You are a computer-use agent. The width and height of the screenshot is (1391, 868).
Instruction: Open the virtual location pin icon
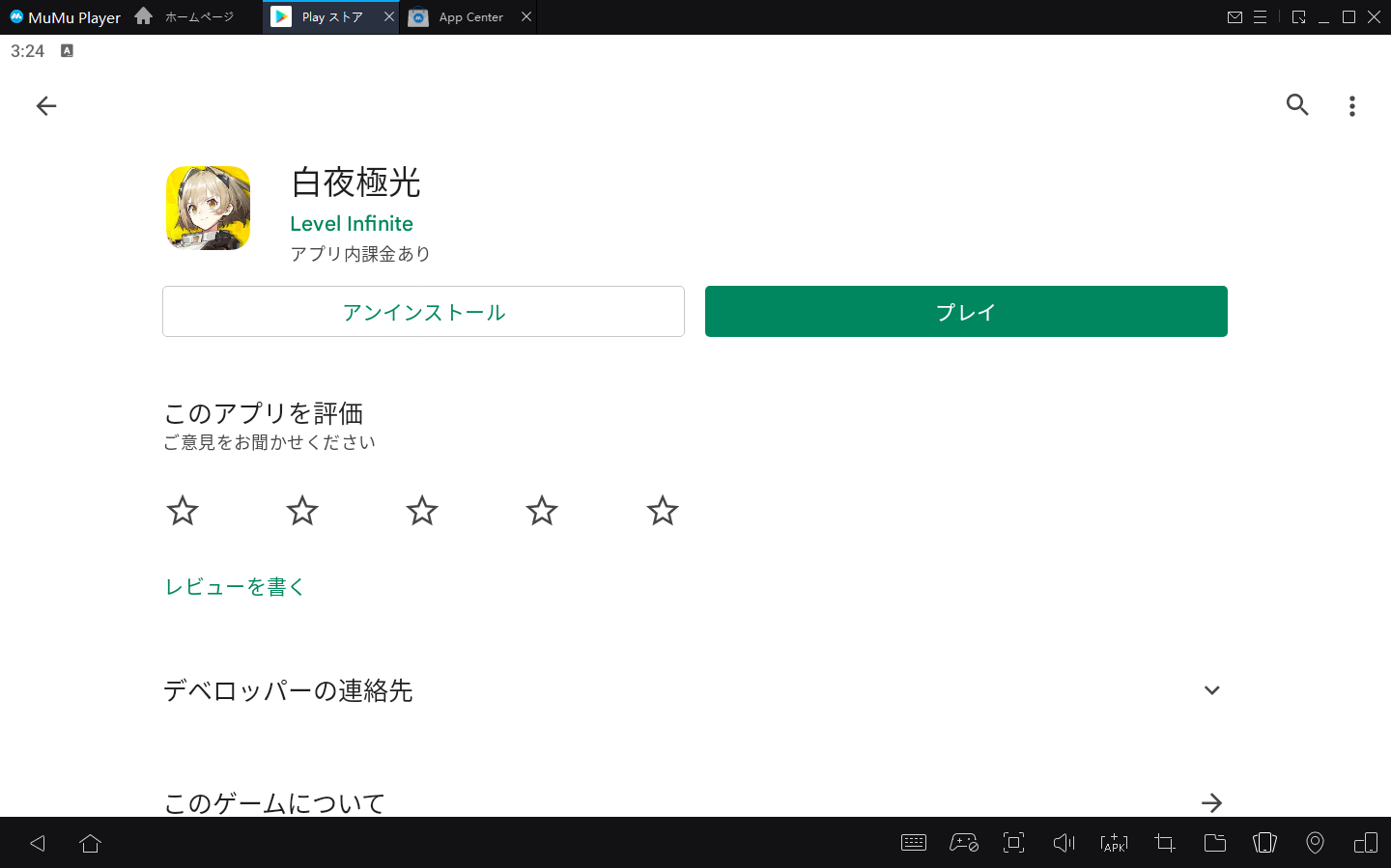pos(1315,843)
